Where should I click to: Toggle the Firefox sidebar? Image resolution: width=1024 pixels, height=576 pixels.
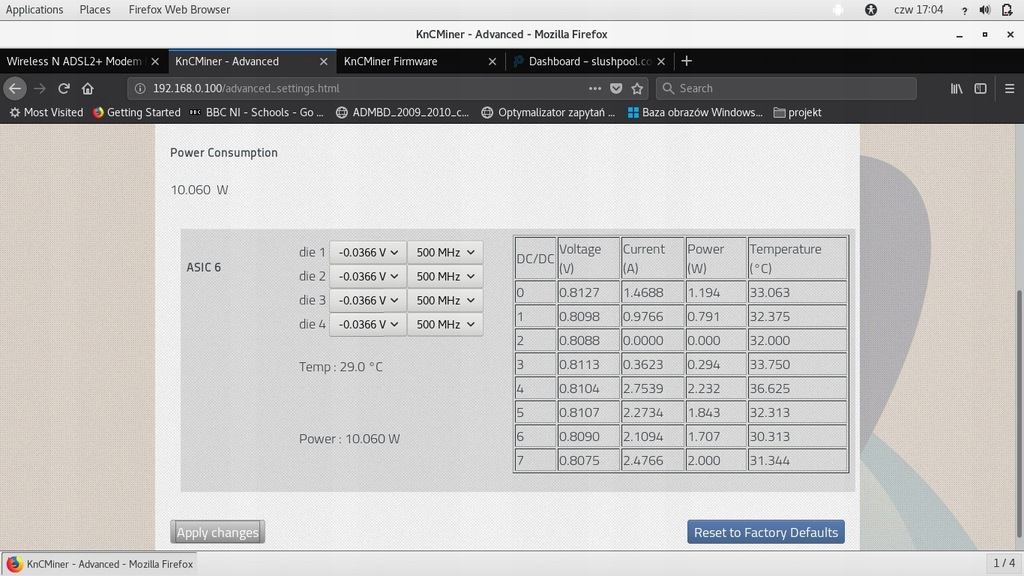[x=980, y=88]
